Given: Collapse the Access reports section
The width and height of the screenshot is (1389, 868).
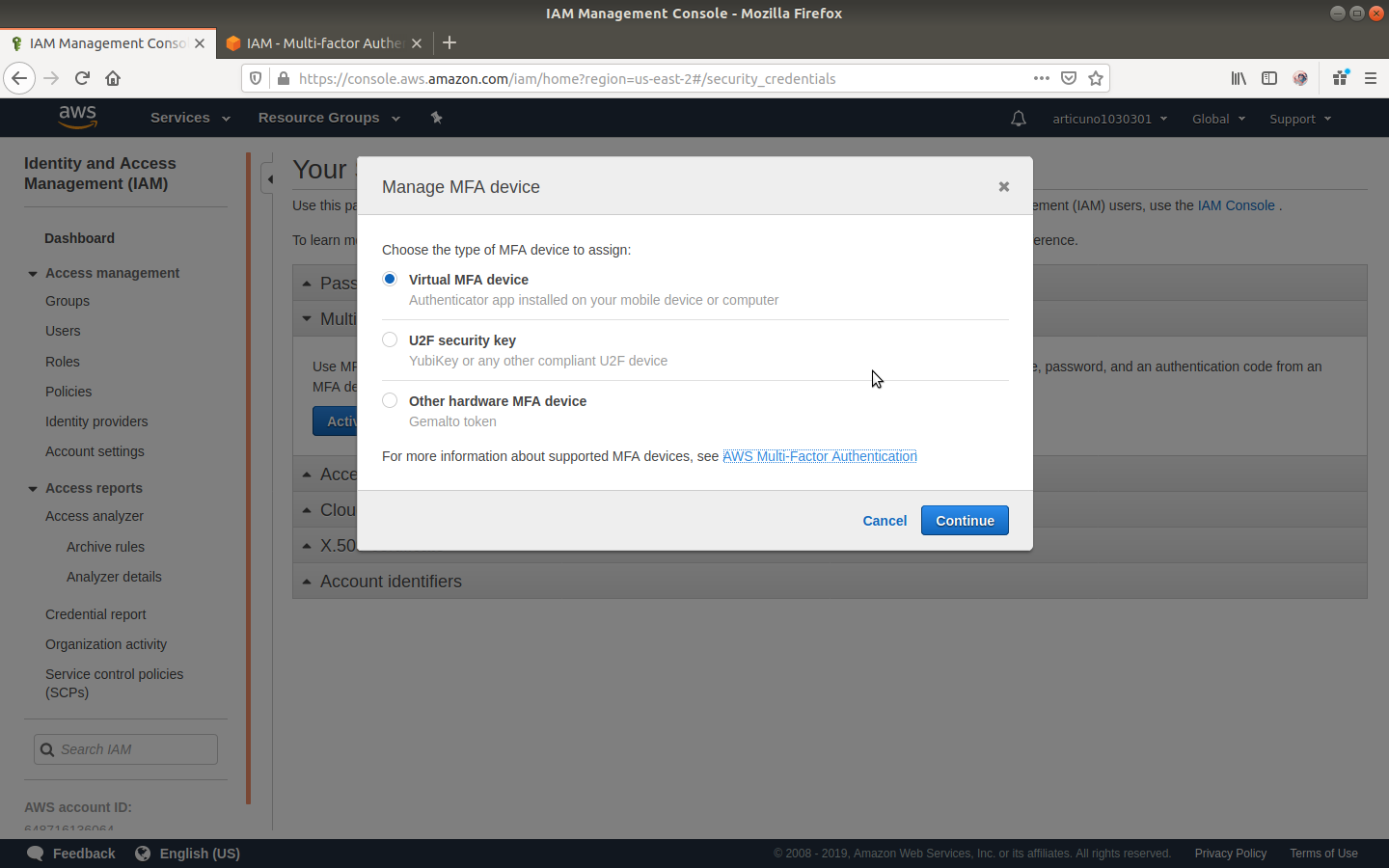Looking at the screenshot, I should (x=33, y=489).
